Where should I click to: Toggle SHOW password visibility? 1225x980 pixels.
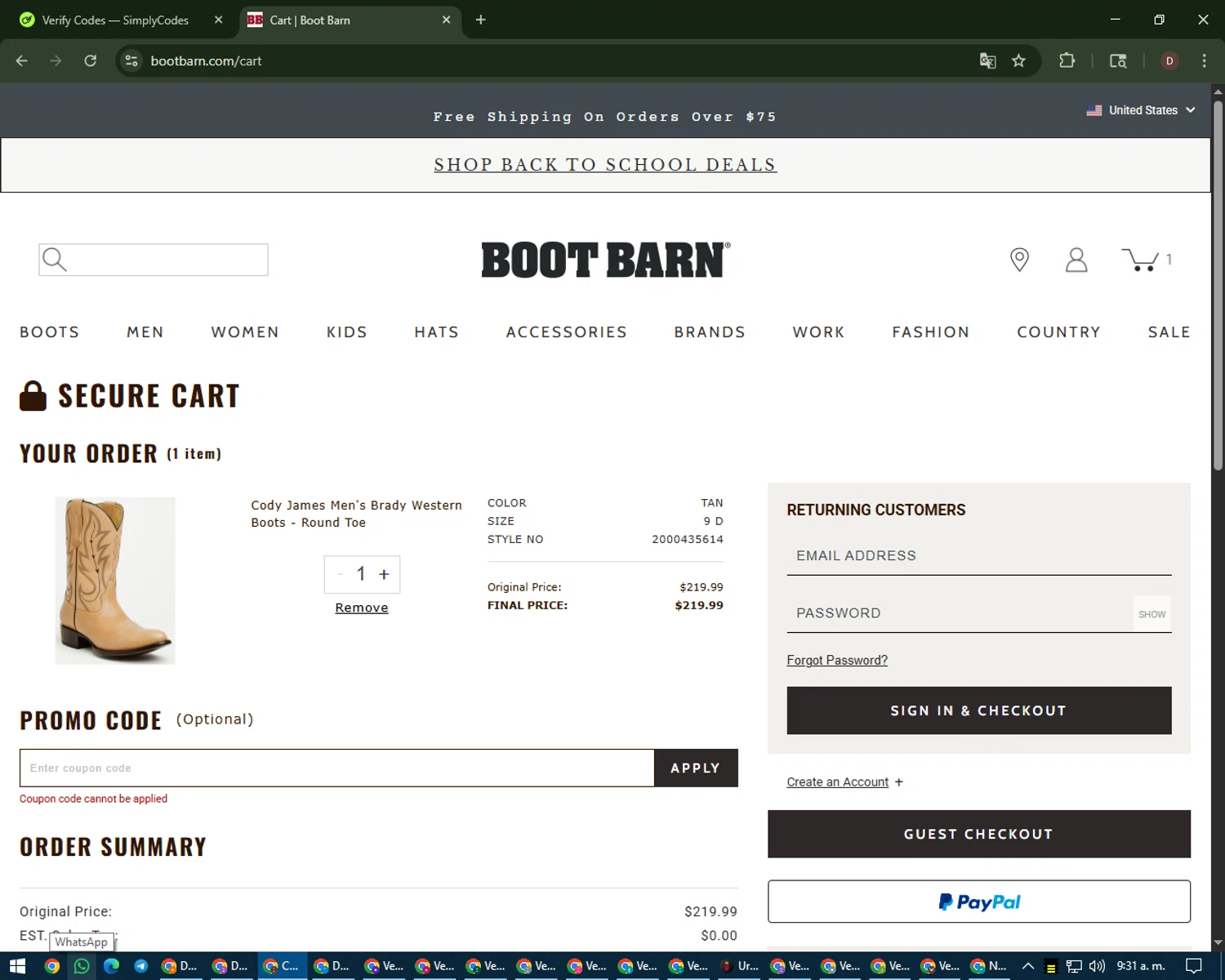pos(1151,614)
